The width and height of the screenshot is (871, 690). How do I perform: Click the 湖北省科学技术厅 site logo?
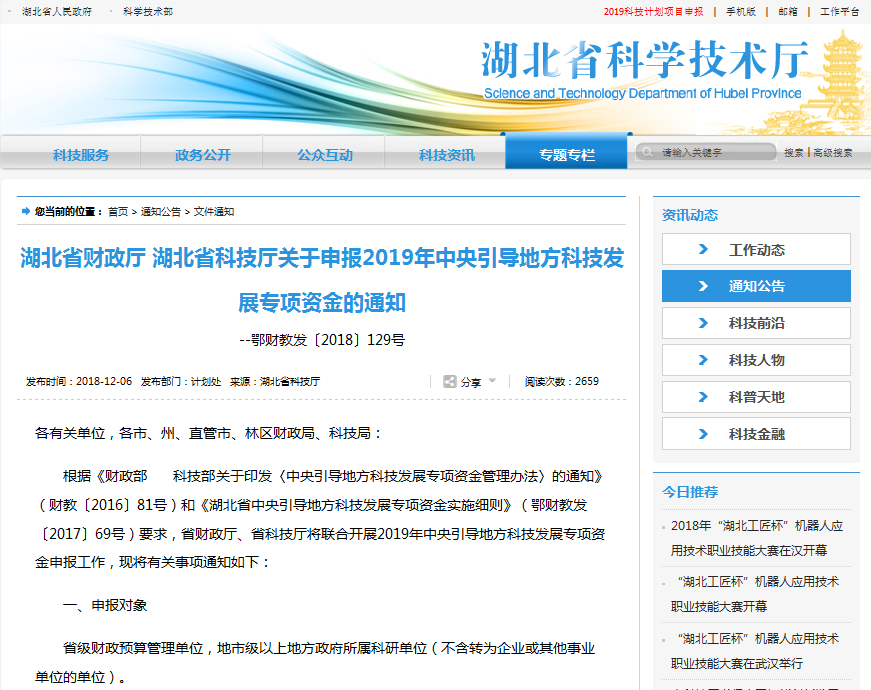[643, 70]
